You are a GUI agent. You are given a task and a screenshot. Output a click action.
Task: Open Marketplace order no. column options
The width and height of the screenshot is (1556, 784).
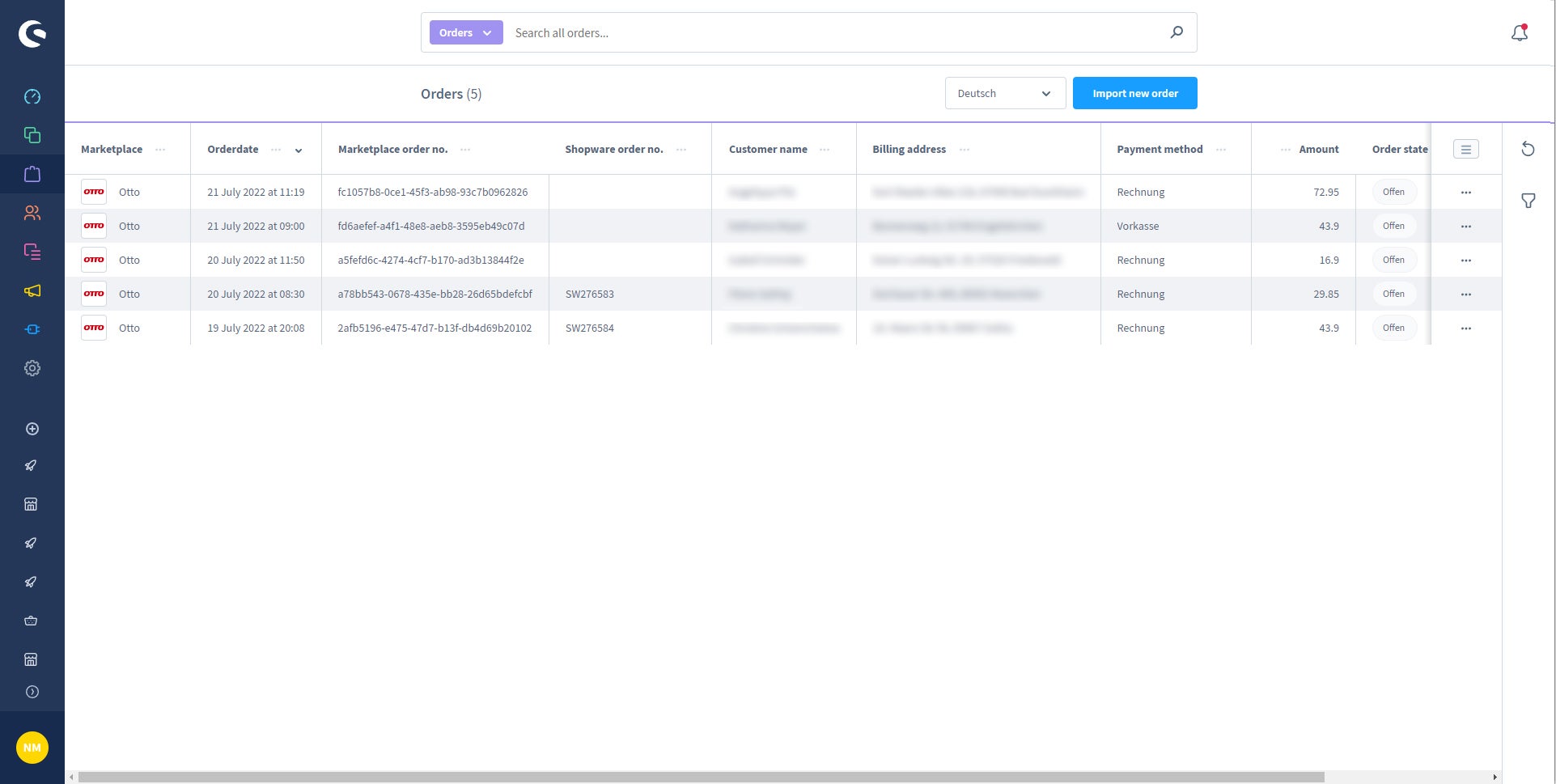pyautogui.click(x=465, y=150)
